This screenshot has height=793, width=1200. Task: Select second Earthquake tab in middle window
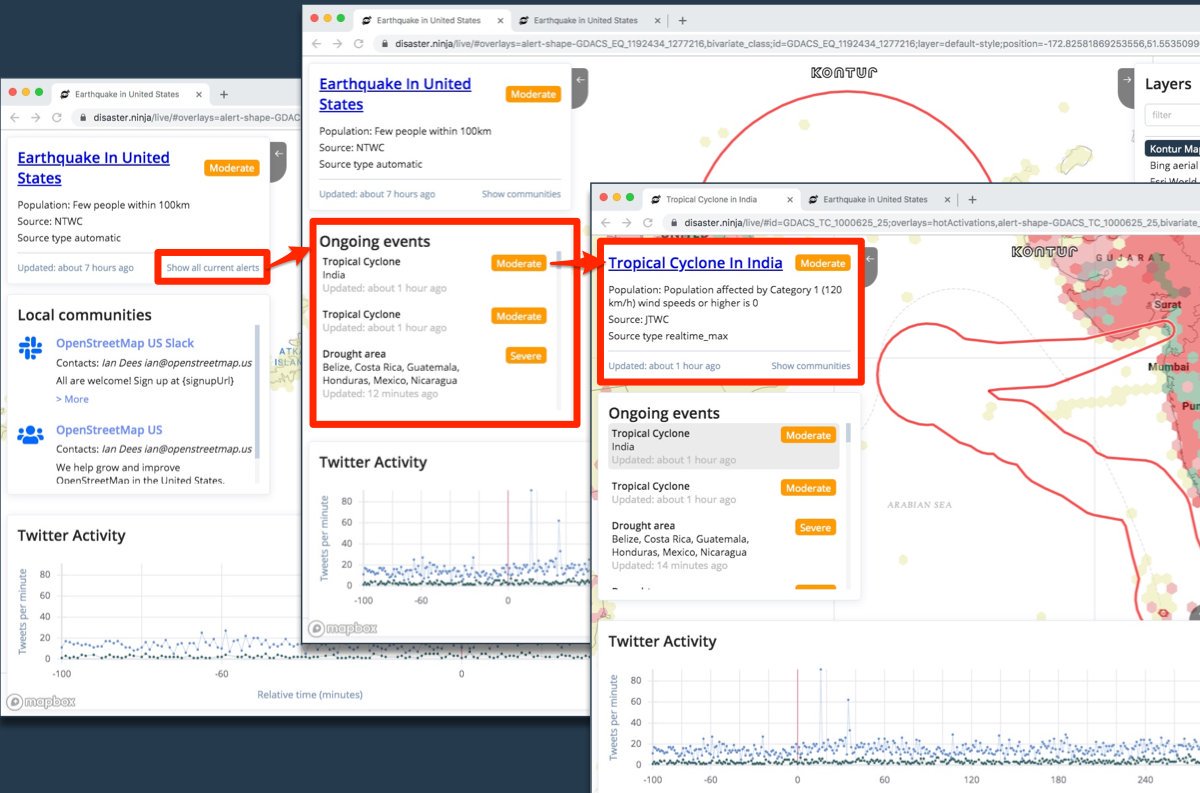(x=585, y=20)
